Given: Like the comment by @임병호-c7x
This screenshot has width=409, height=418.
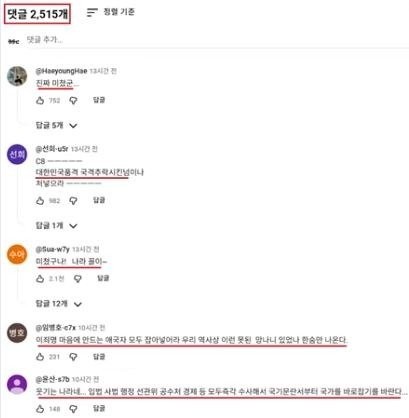Looking at the screenshot, I should [x=40, y=357].
